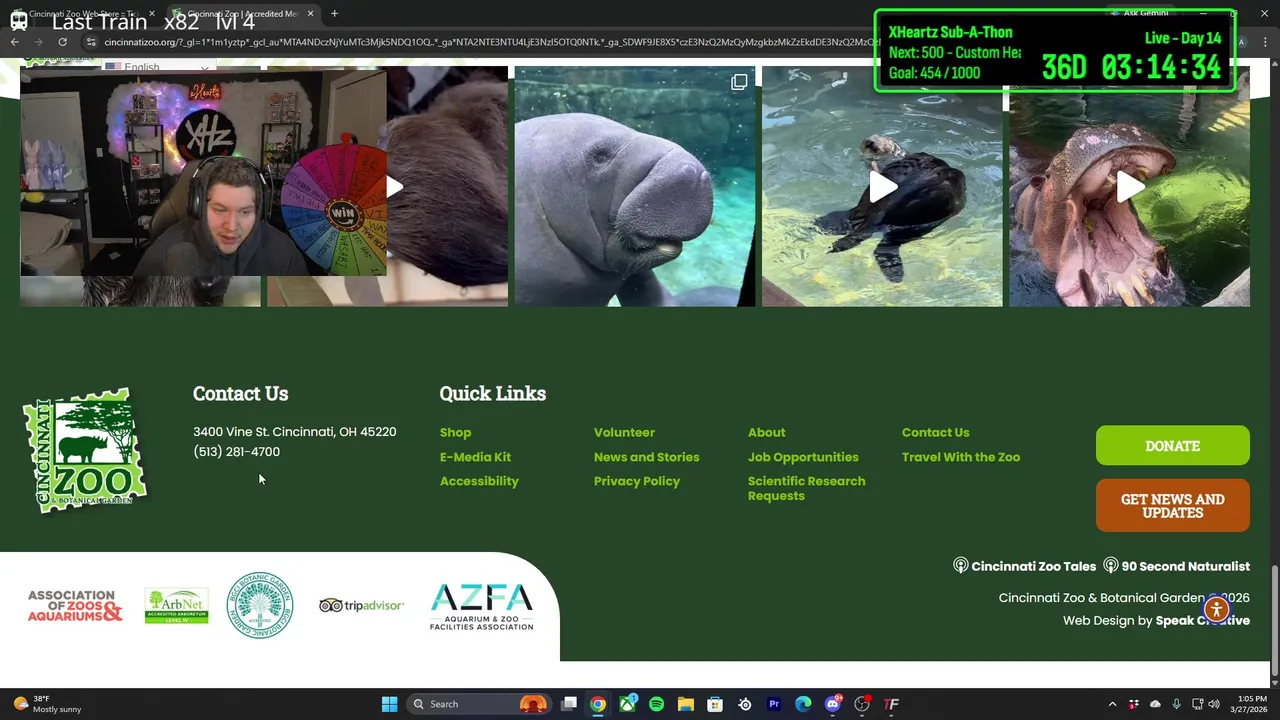Image resolution: width=1280 pixels, height=720 pixels.
Task: Open a new browser tab
Action: pos(334,13)
